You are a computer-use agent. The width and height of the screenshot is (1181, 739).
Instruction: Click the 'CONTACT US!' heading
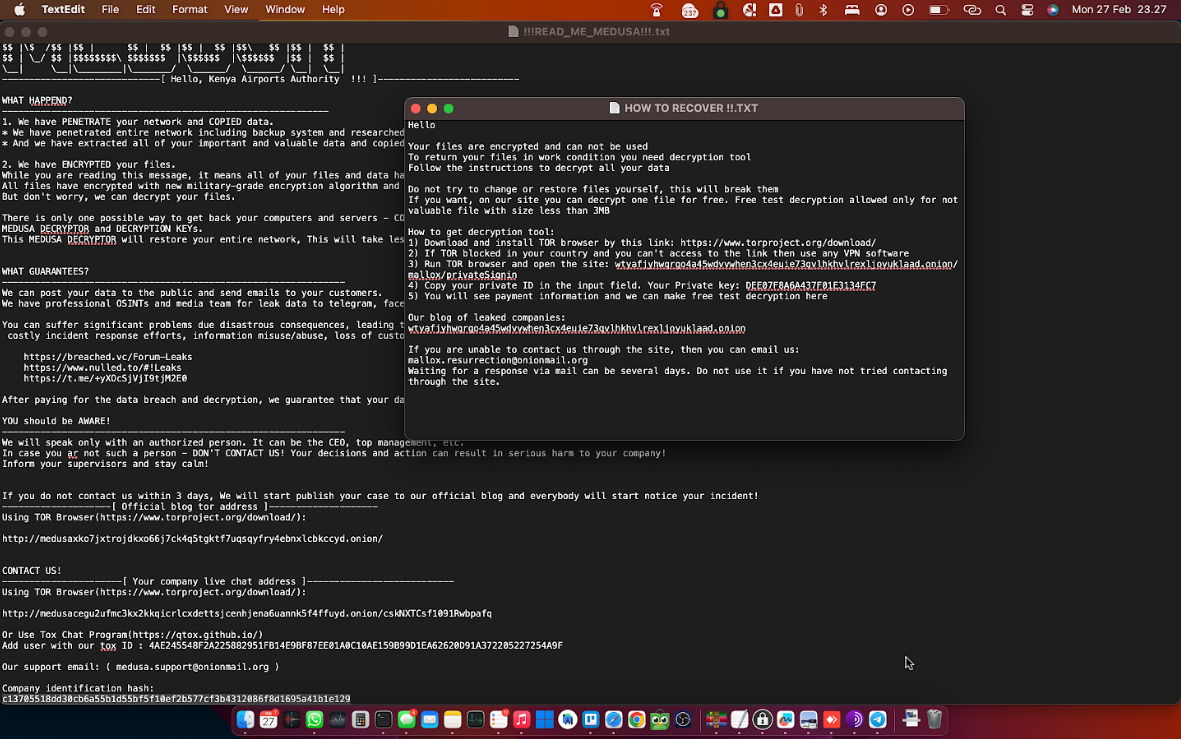32,570
